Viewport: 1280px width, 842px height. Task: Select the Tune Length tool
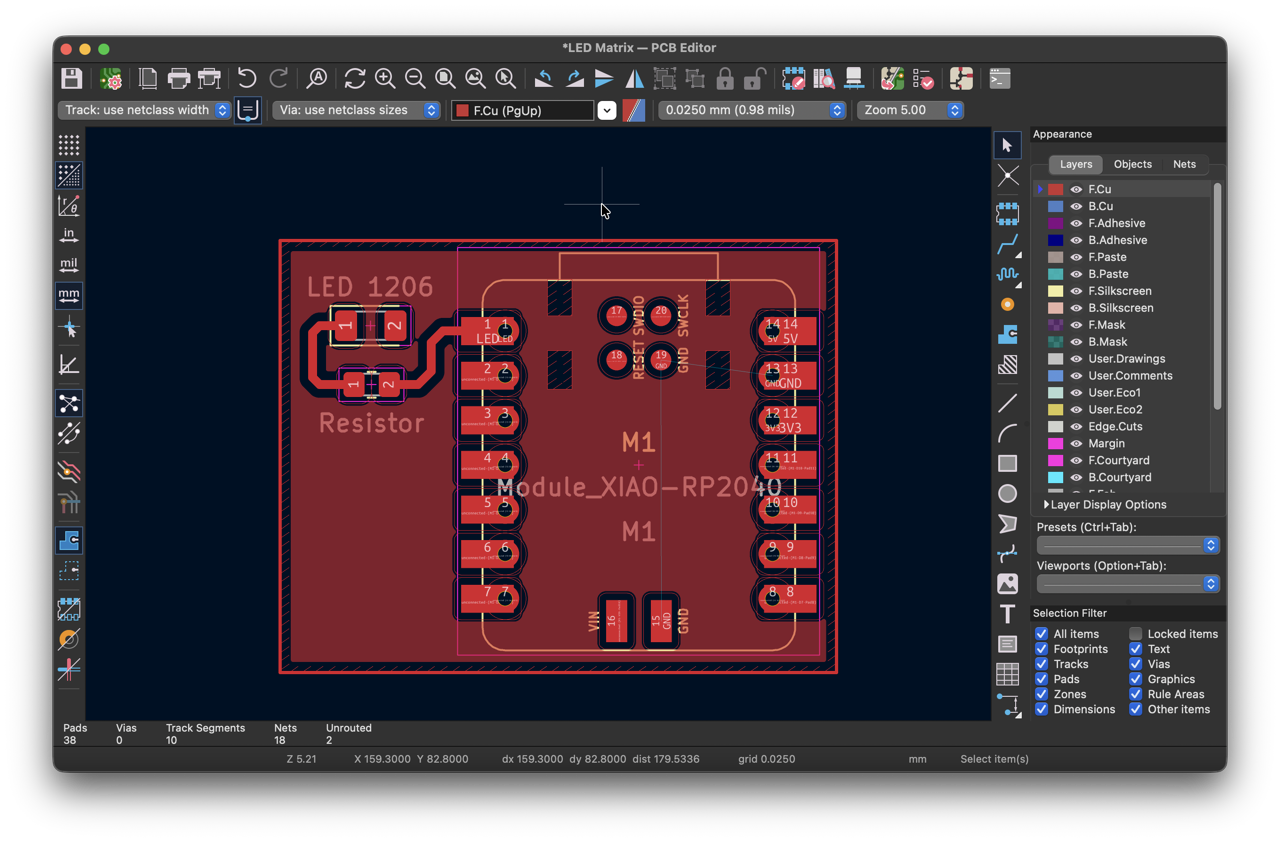[1007, 273]
